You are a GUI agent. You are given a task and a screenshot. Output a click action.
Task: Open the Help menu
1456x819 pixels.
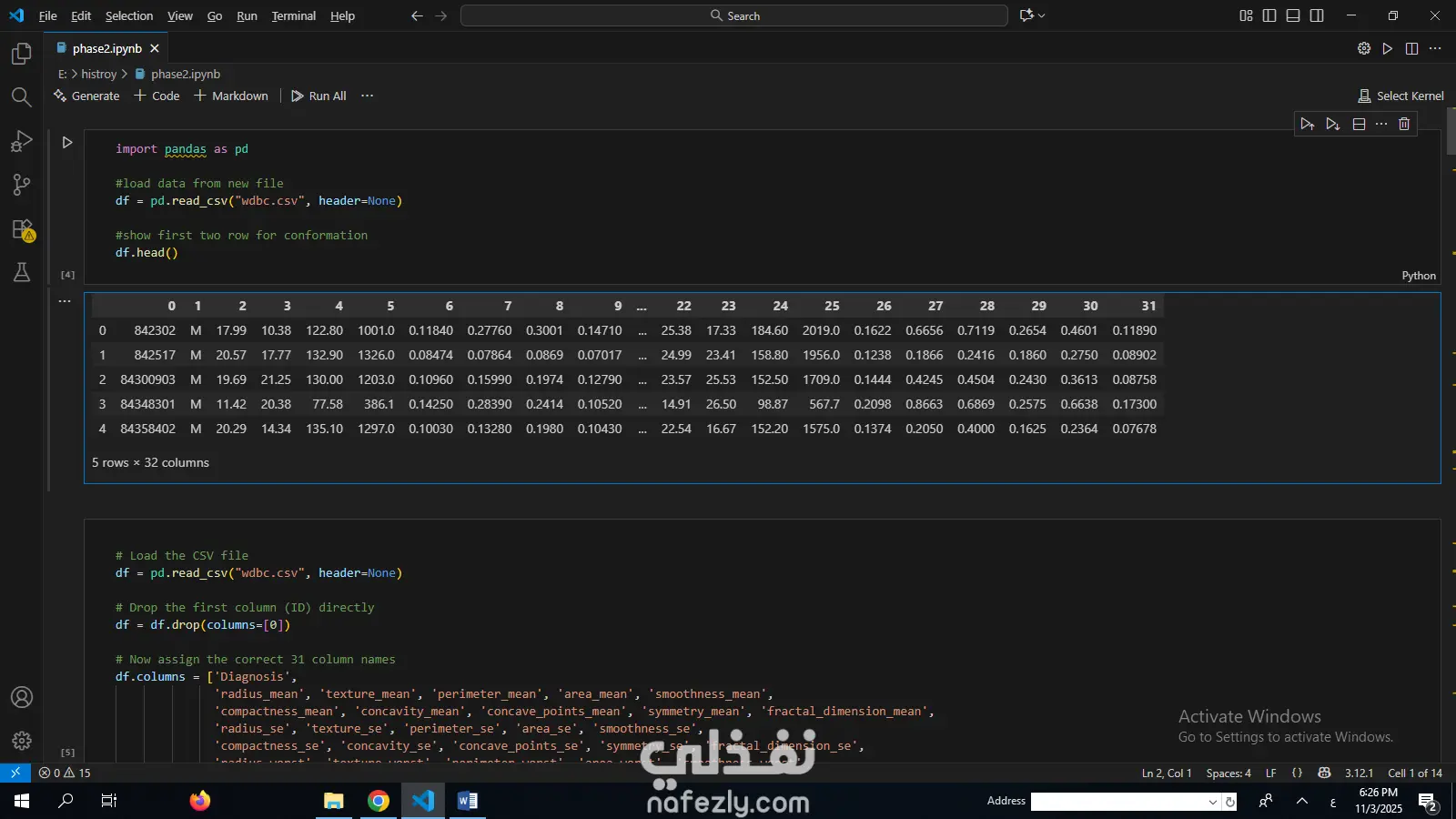[x=343, y=15]
